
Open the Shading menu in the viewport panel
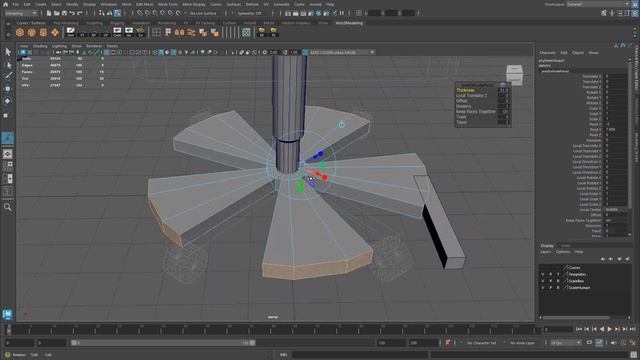(40, 46)
